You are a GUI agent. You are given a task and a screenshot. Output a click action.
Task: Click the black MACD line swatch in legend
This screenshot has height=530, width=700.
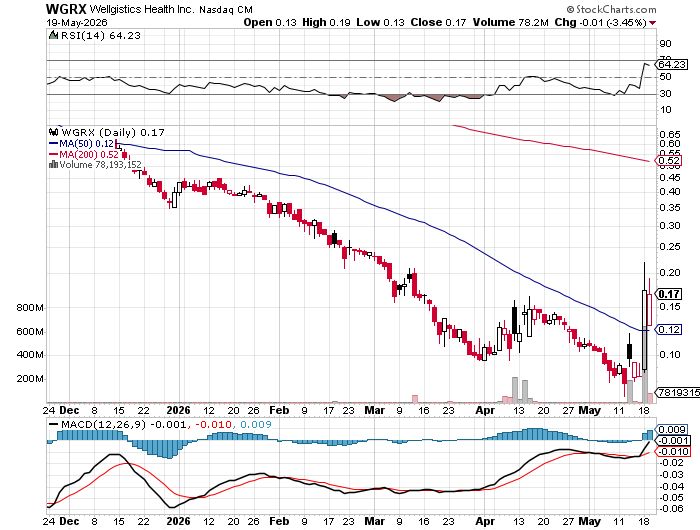click(x=54, y=424)
